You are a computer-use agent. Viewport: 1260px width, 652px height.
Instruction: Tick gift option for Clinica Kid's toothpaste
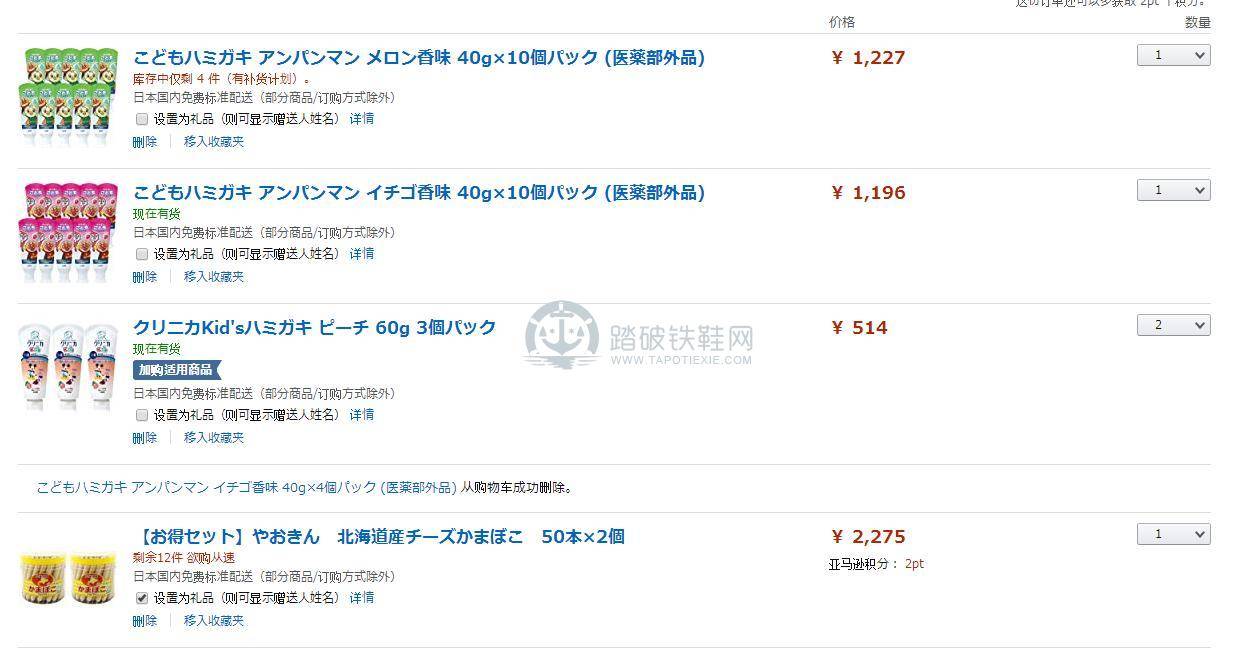pos(142,415)
